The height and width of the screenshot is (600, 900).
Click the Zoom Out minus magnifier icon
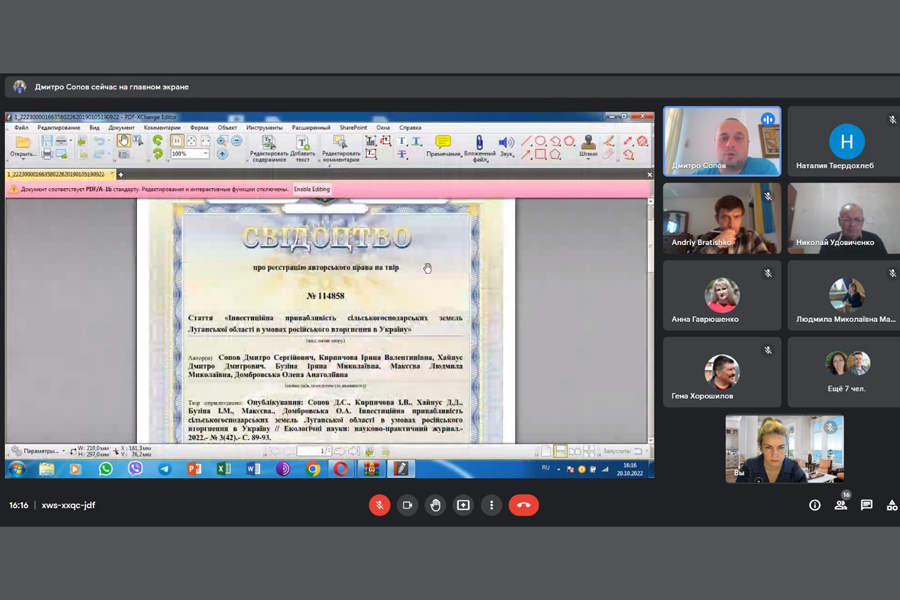click(x=237, y=141)
